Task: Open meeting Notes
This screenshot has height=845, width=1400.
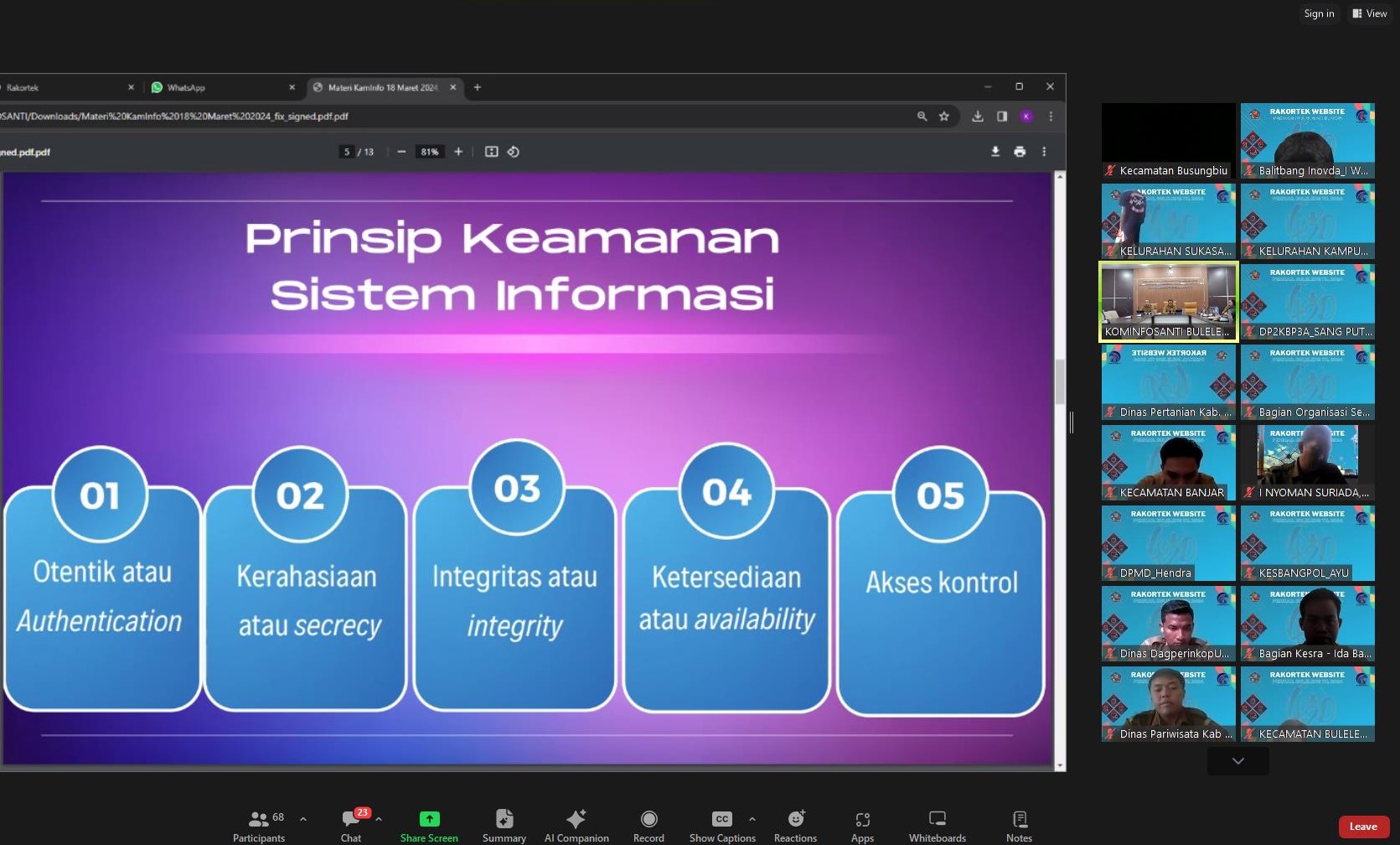Action: pyautogui.click(x=1019, y=826)
